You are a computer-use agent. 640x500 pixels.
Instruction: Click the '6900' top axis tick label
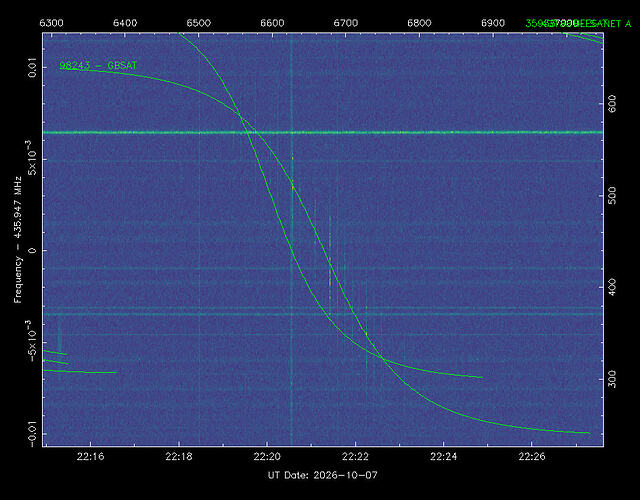(493, 23)
